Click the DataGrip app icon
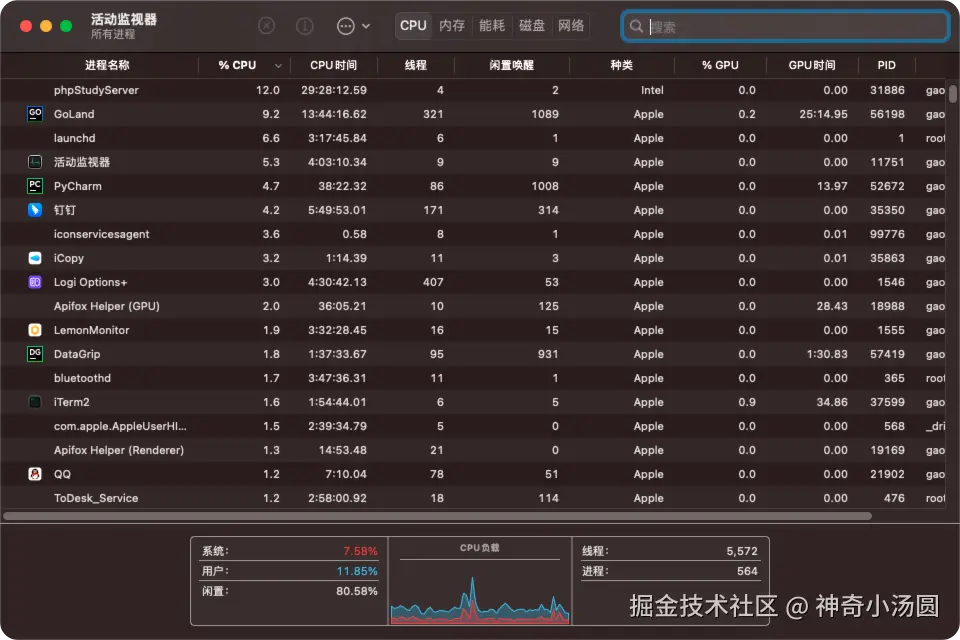The height and width of the screenshot is (640, 960). click(x=35, y=354)
